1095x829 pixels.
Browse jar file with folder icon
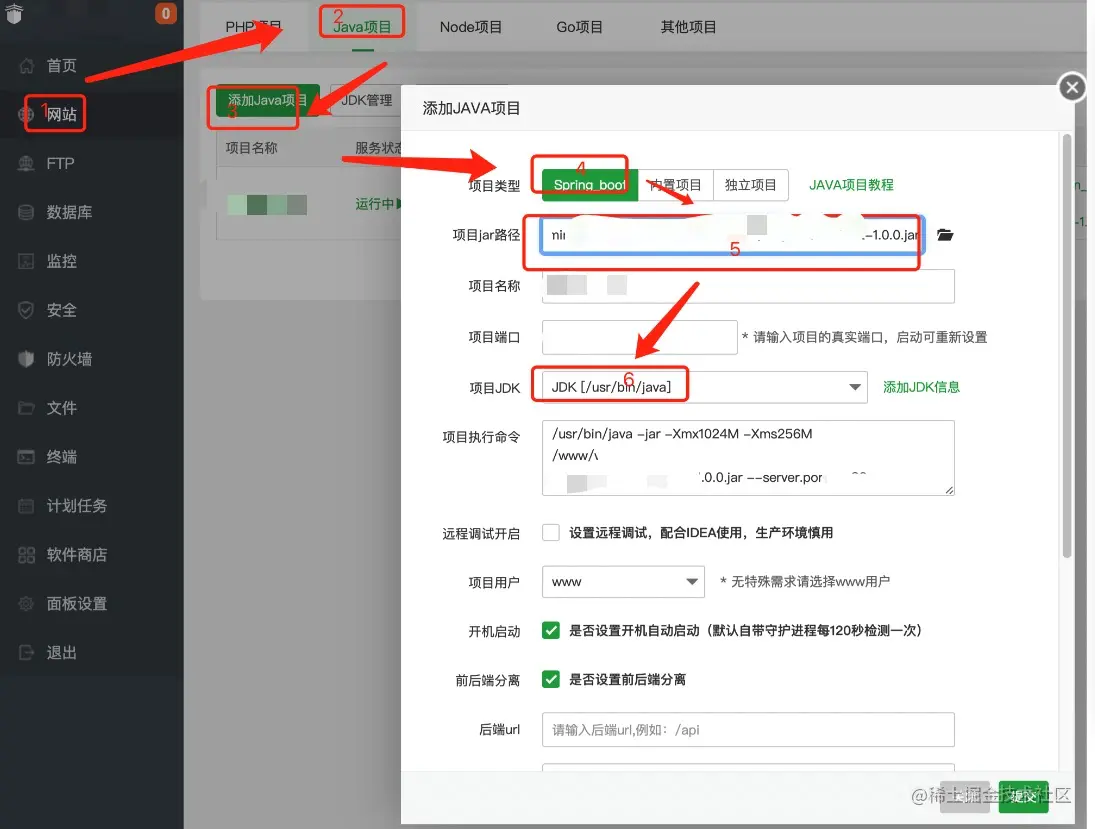(x=945, y=235)
